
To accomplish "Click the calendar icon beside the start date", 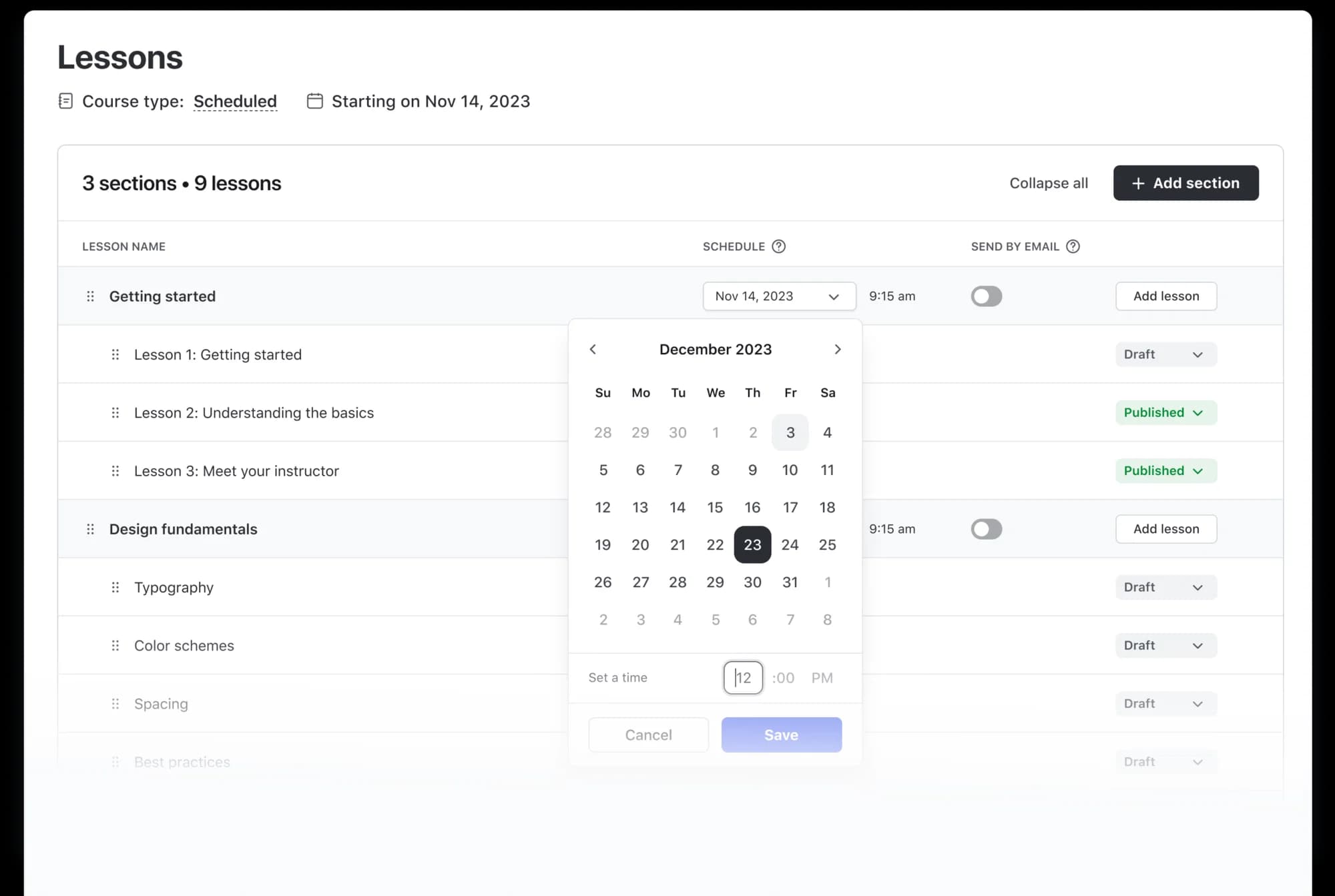I will [x=314, y=101].
